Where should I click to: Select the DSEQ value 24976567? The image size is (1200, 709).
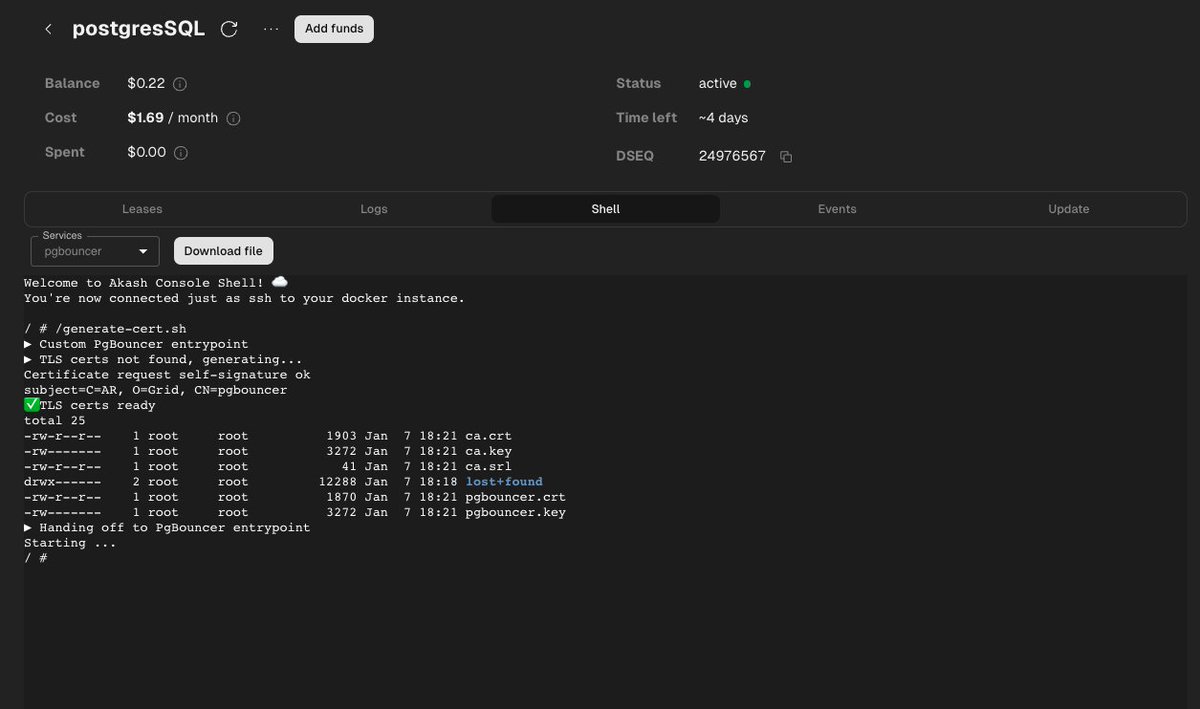coord(732,156)
